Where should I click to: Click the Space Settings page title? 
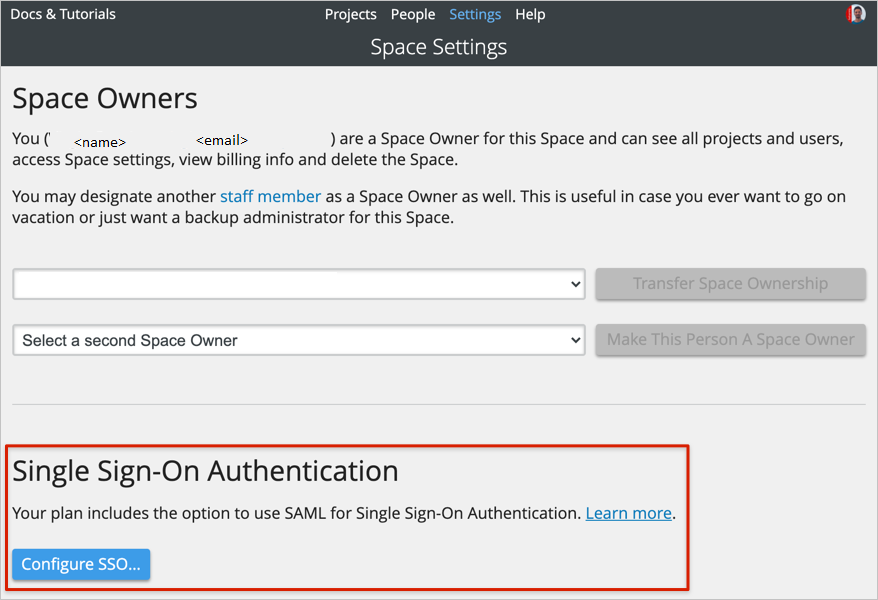[x=438, y=46]
